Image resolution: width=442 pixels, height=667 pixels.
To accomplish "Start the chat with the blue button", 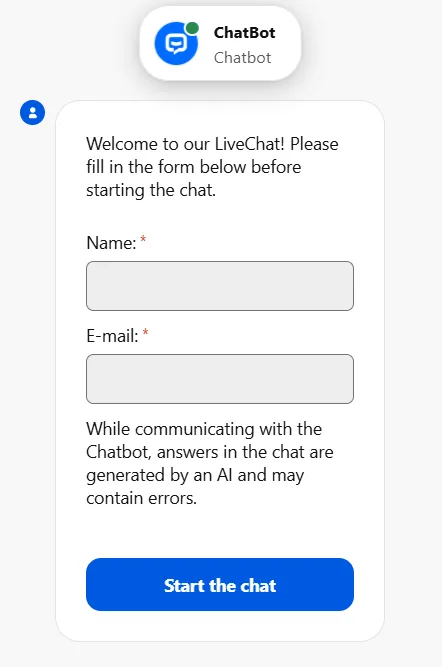I will pos(220,584).
